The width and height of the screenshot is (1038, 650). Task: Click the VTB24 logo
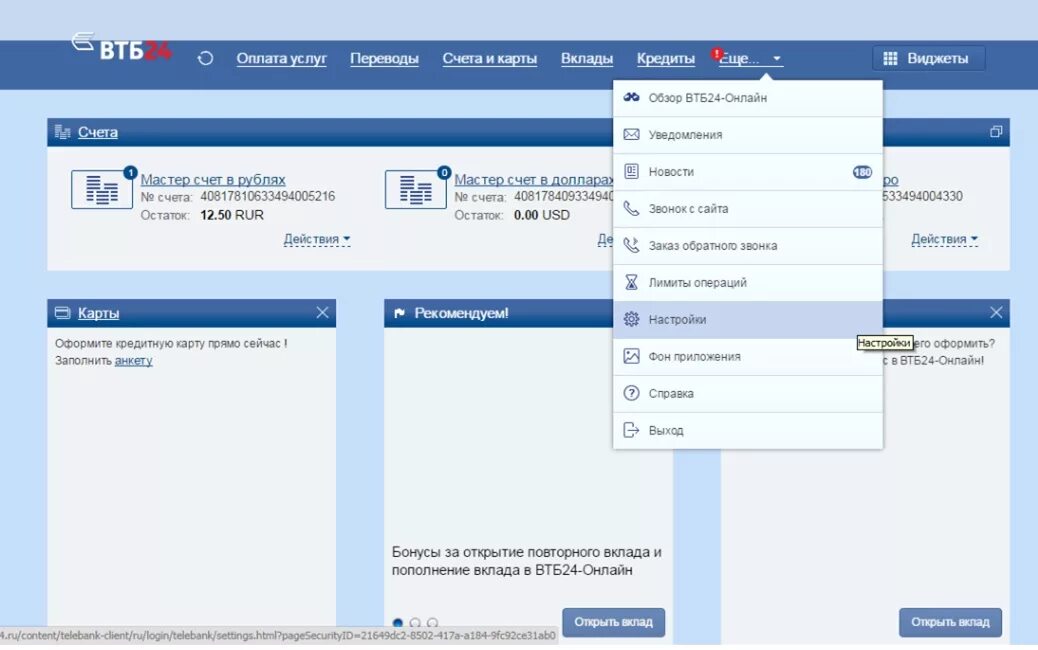[x=121, y=47]
